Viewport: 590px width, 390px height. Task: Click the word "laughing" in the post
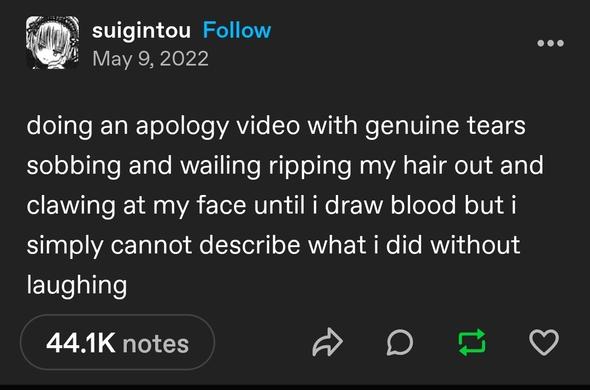[77, 285]
